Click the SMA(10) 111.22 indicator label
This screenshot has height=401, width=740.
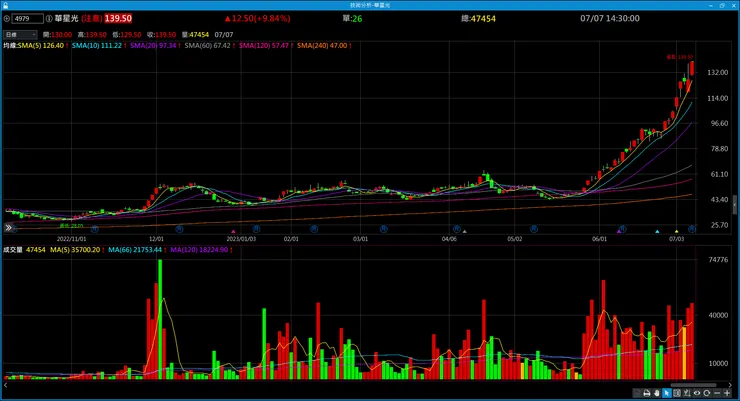(x=97, y=46)
